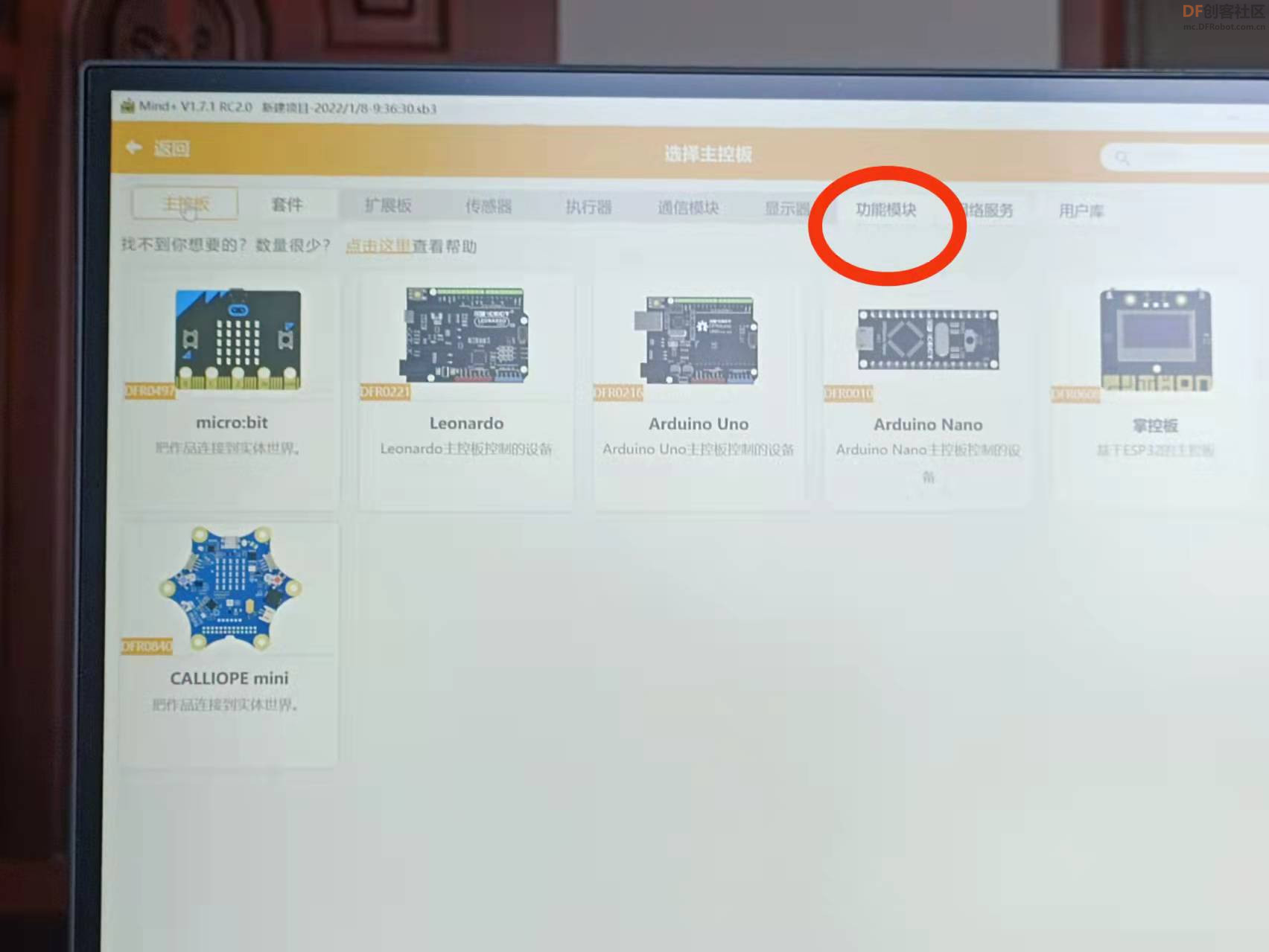Click micro:bit '把作品连接到实体世界' description
Image resolution: width=1269 pixels, height=952 pixels.
(x=228, y=447)
